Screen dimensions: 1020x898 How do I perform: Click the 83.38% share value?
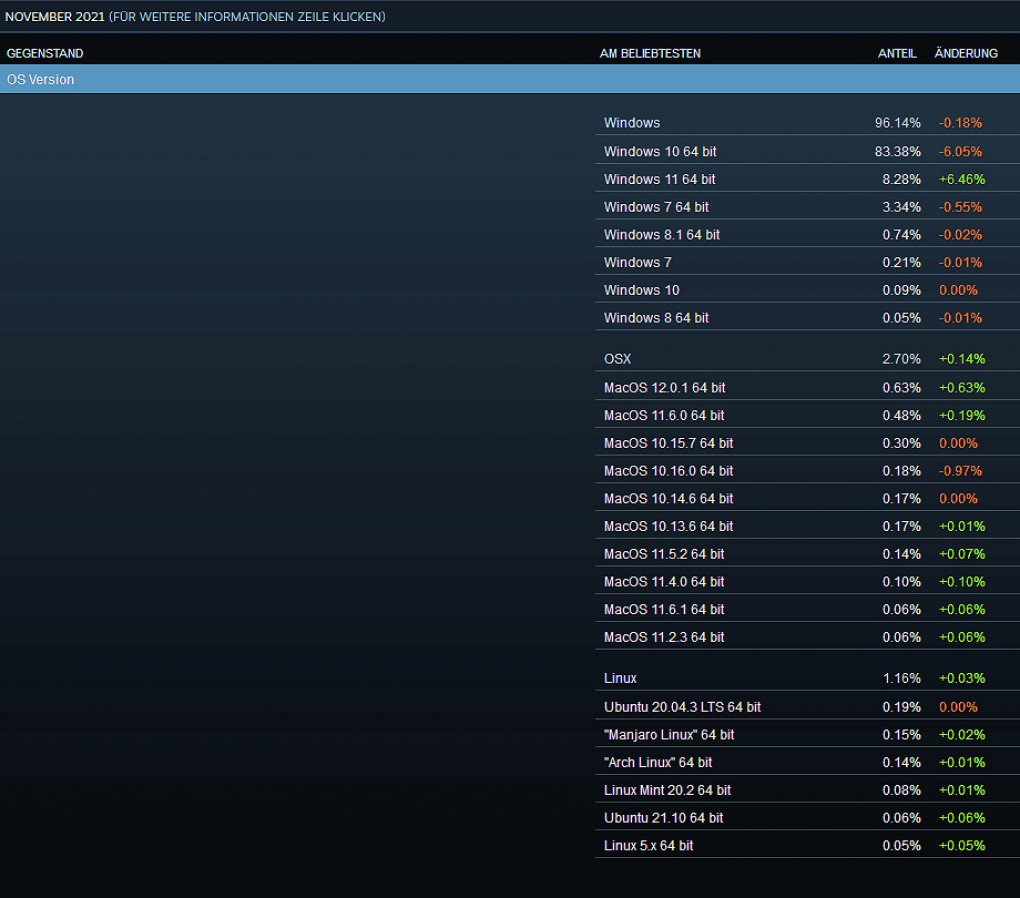tap(898, 152)
